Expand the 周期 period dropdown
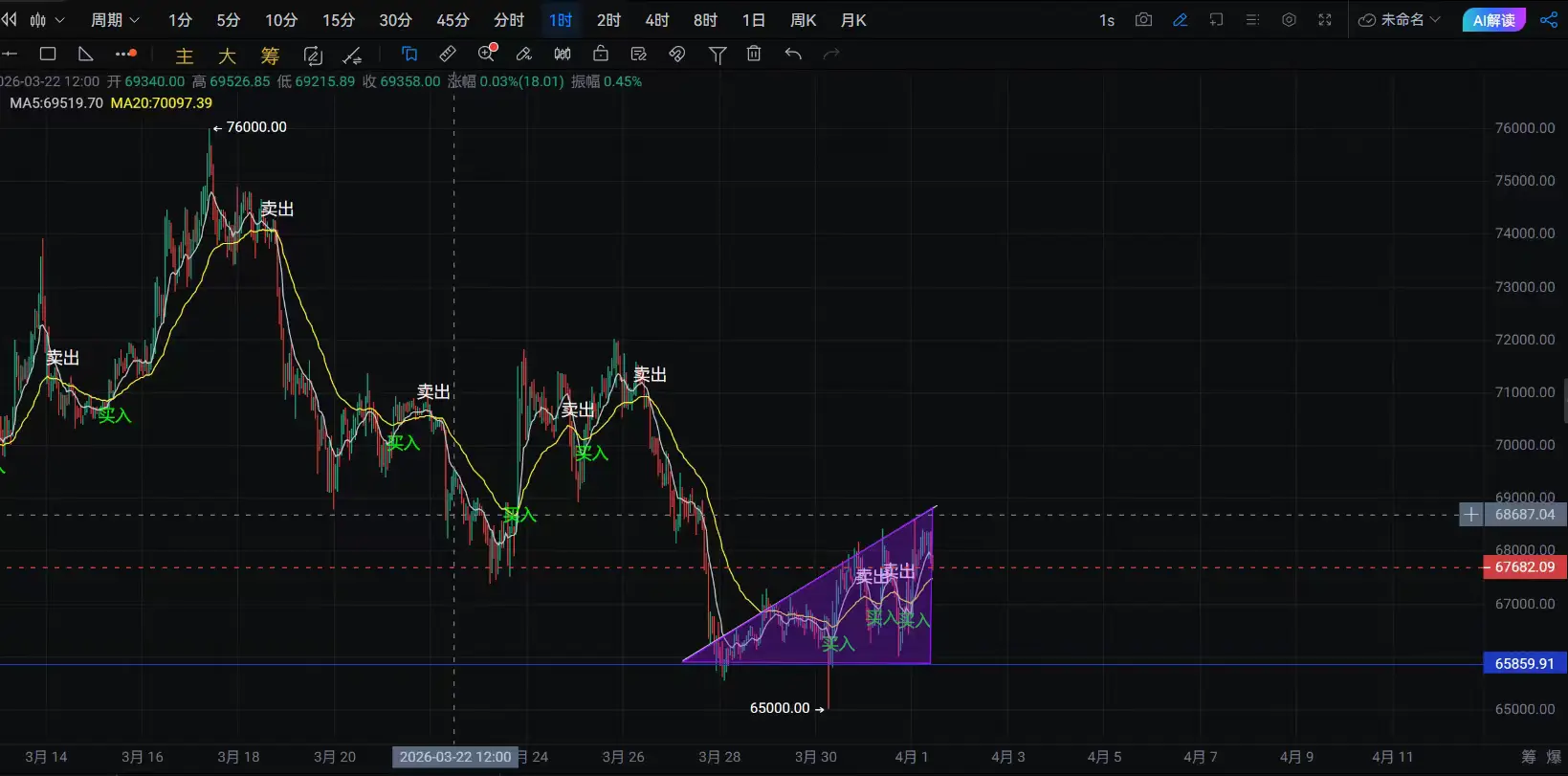The image size is (1568, 776). point(115,20)
